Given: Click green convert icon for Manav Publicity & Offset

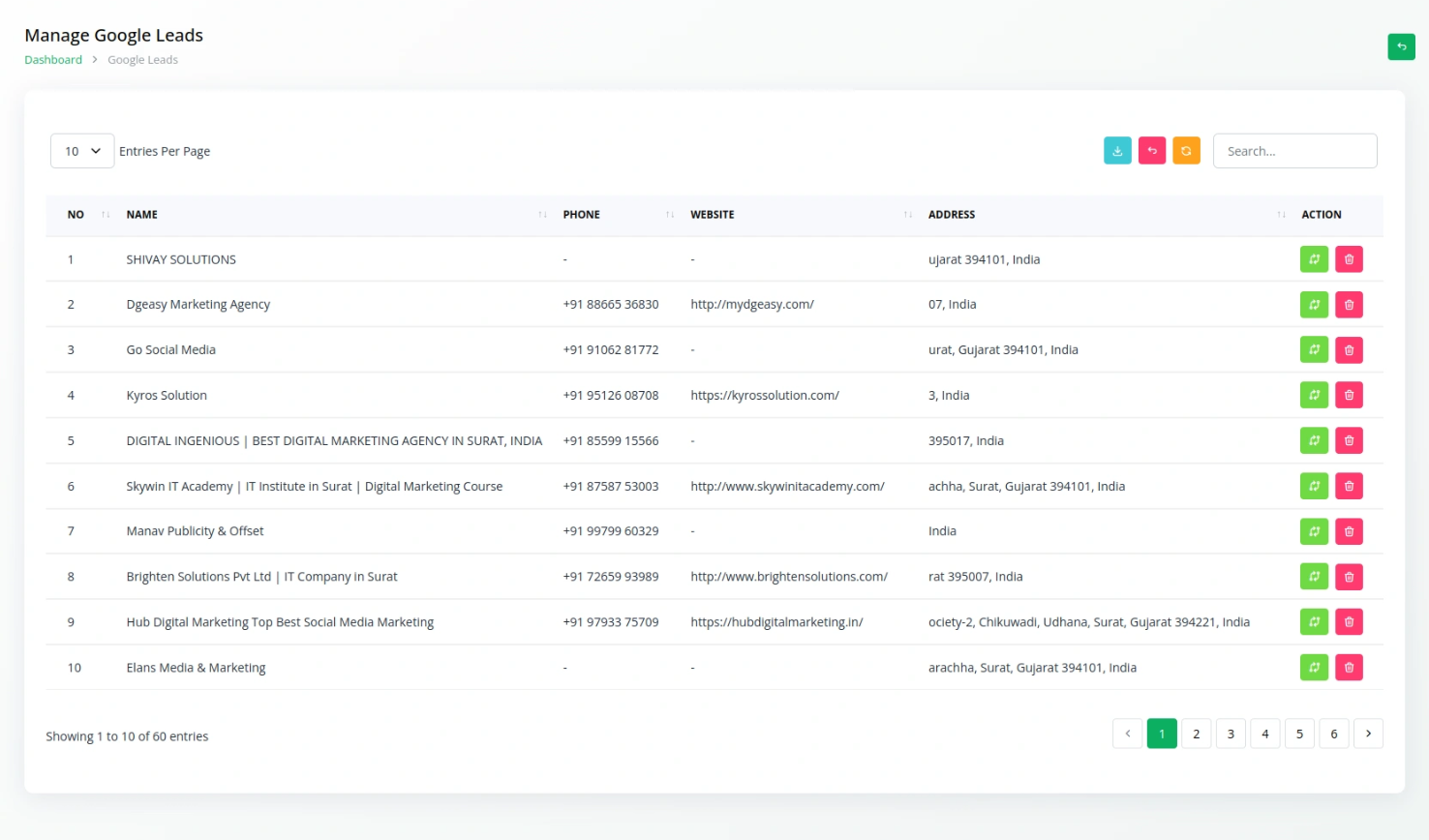Looking at the screenshot, I should click(1314, 531).
